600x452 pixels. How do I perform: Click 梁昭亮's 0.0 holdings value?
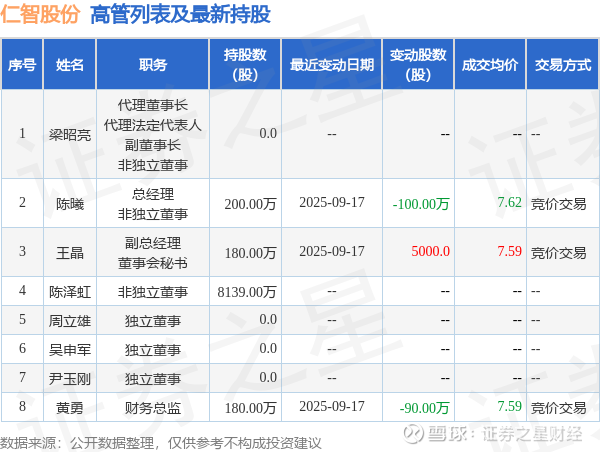click(268, 133)
